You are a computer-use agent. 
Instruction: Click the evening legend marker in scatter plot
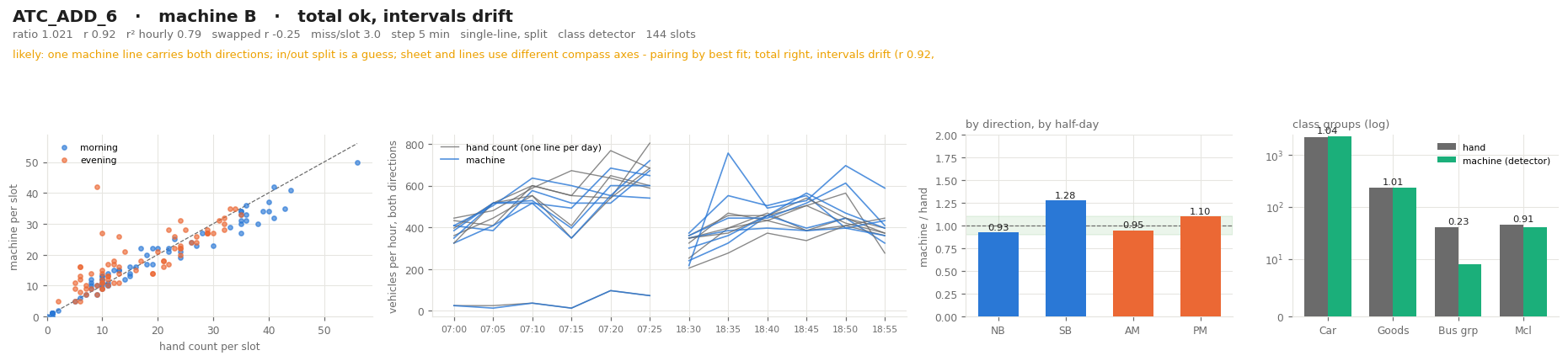coord(64,160)
